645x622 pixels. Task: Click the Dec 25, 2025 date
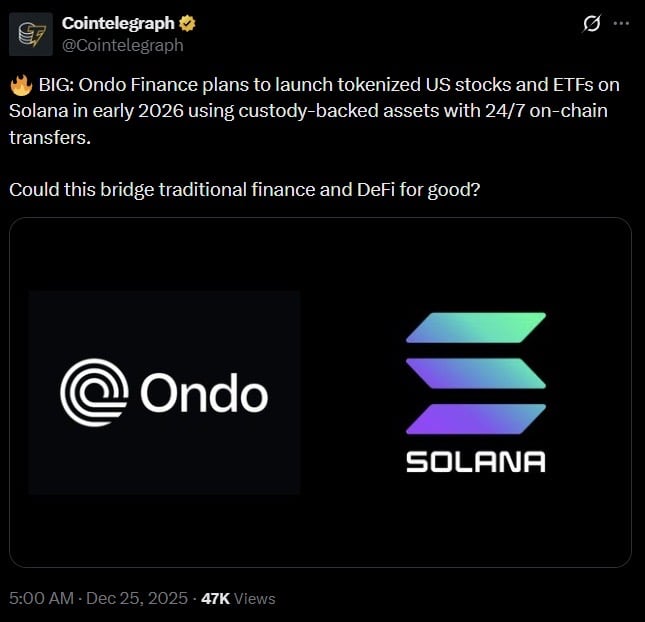click(137, 598)
